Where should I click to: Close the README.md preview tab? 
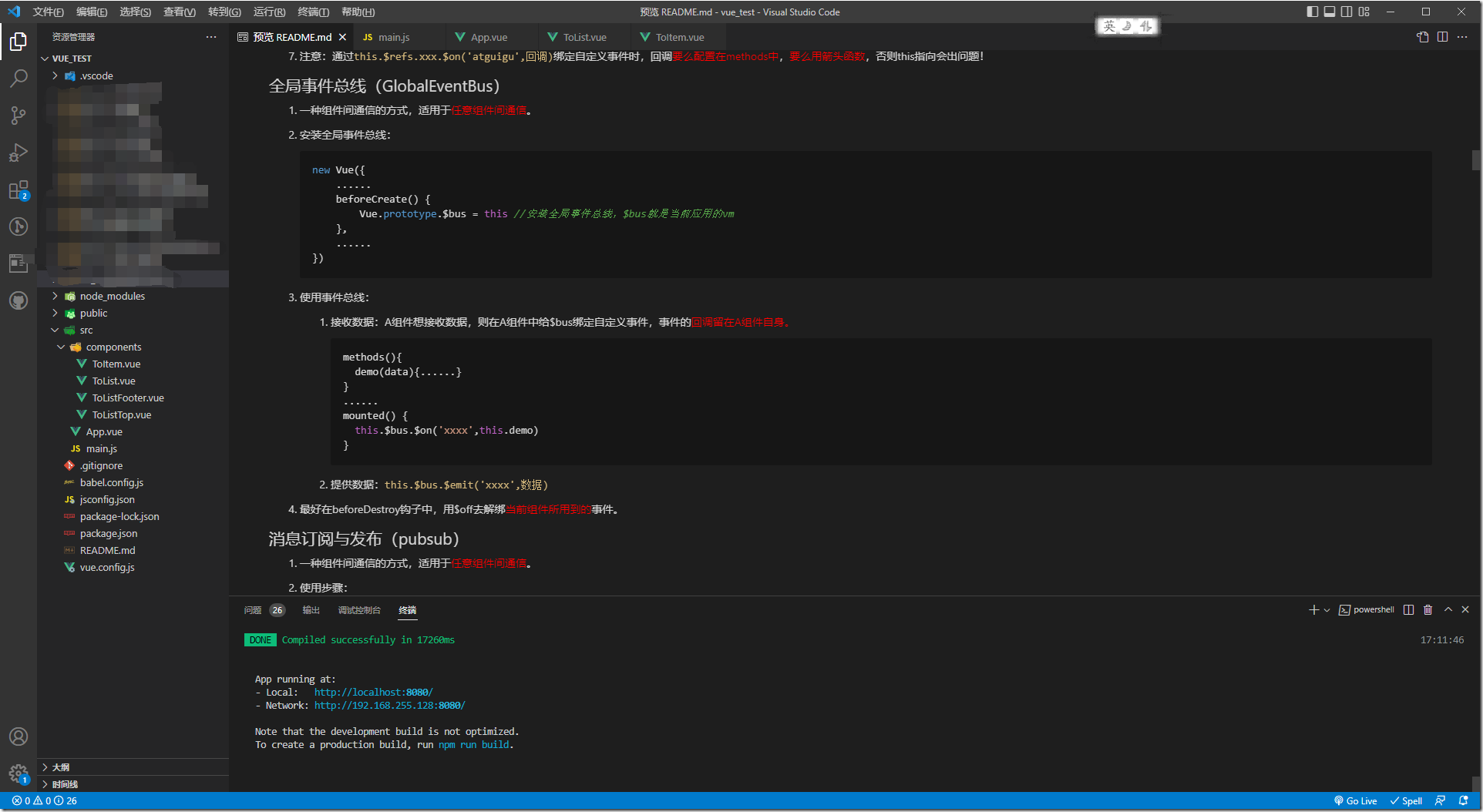coord(343,37)
